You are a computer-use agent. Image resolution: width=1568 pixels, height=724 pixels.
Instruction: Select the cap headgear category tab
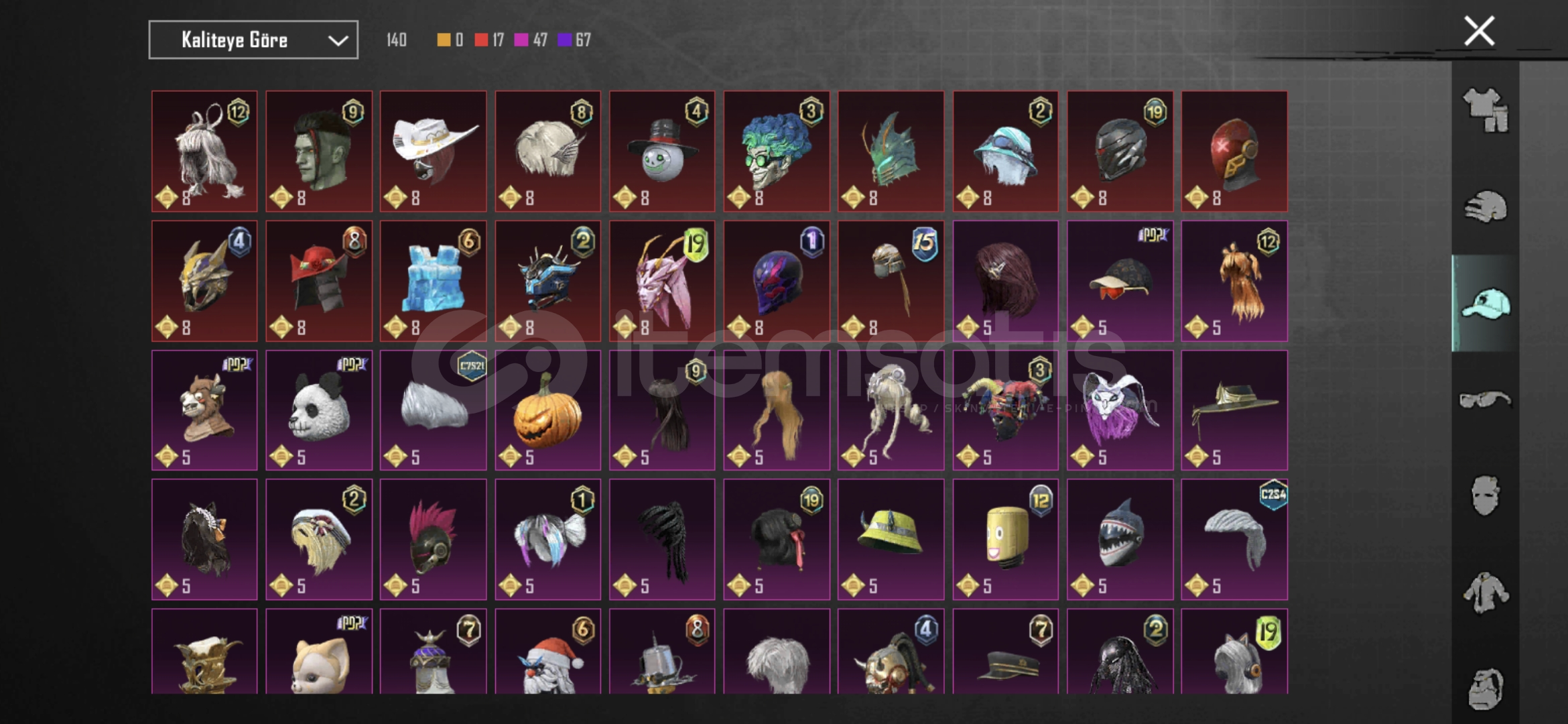1486,304
